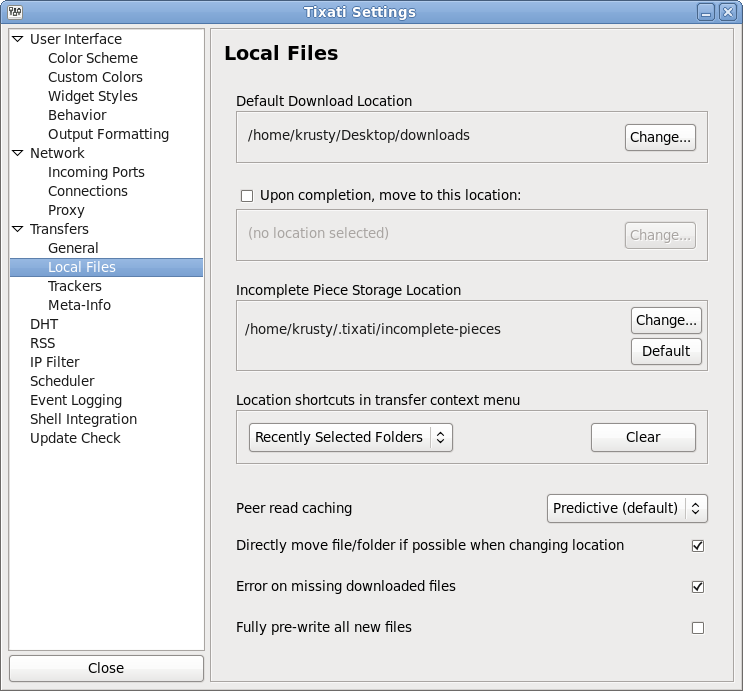Open the Color Scheme settings page
Screen dimensions: 743x691
tap(93, 58)
